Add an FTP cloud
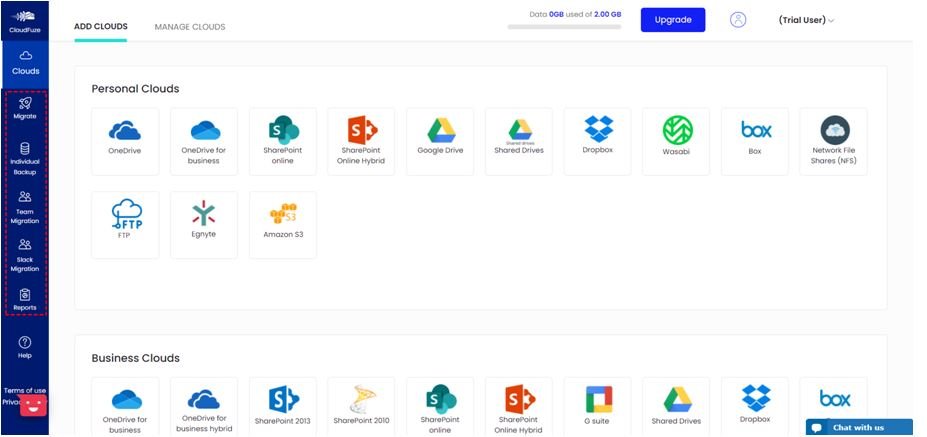The image size is (927, 437). (125, 225)
